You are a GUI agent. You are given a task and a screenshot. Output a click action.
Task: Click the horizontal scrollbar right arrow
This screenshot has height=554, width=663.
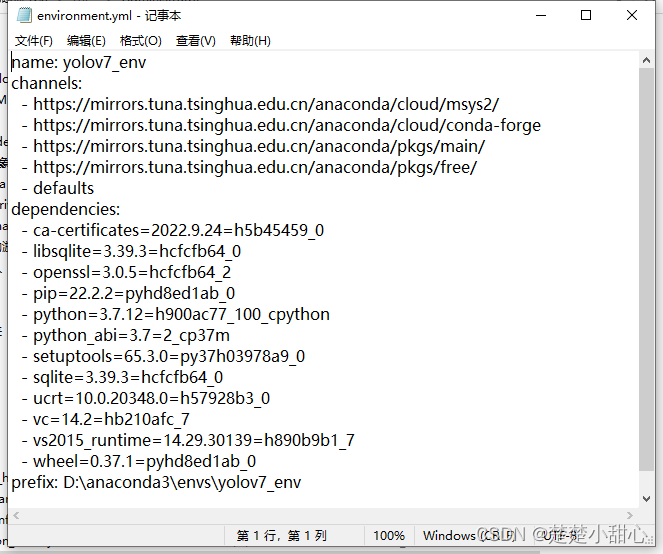click(x=630, y=516)
